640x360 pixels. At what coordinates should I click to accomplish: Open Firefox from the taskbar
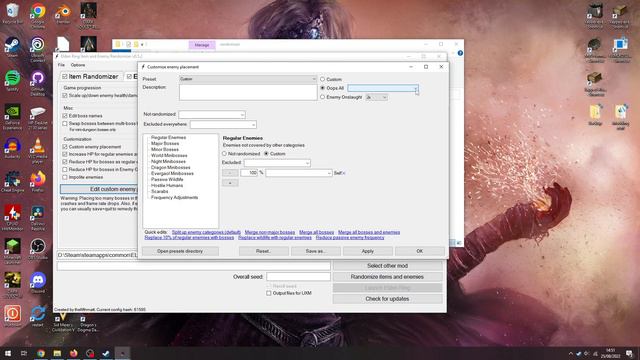(x=73, y=353)
